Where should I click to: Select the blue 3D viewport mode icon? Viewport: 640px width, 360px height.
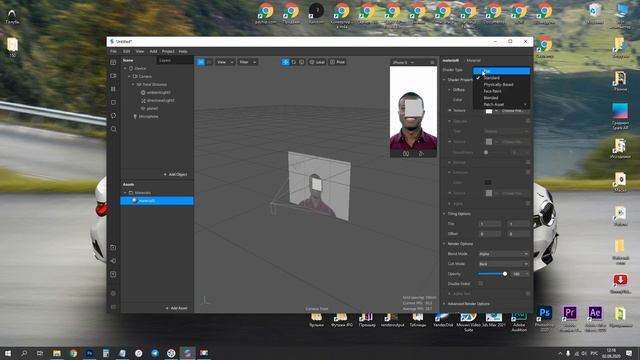click(x=200, y=62)
